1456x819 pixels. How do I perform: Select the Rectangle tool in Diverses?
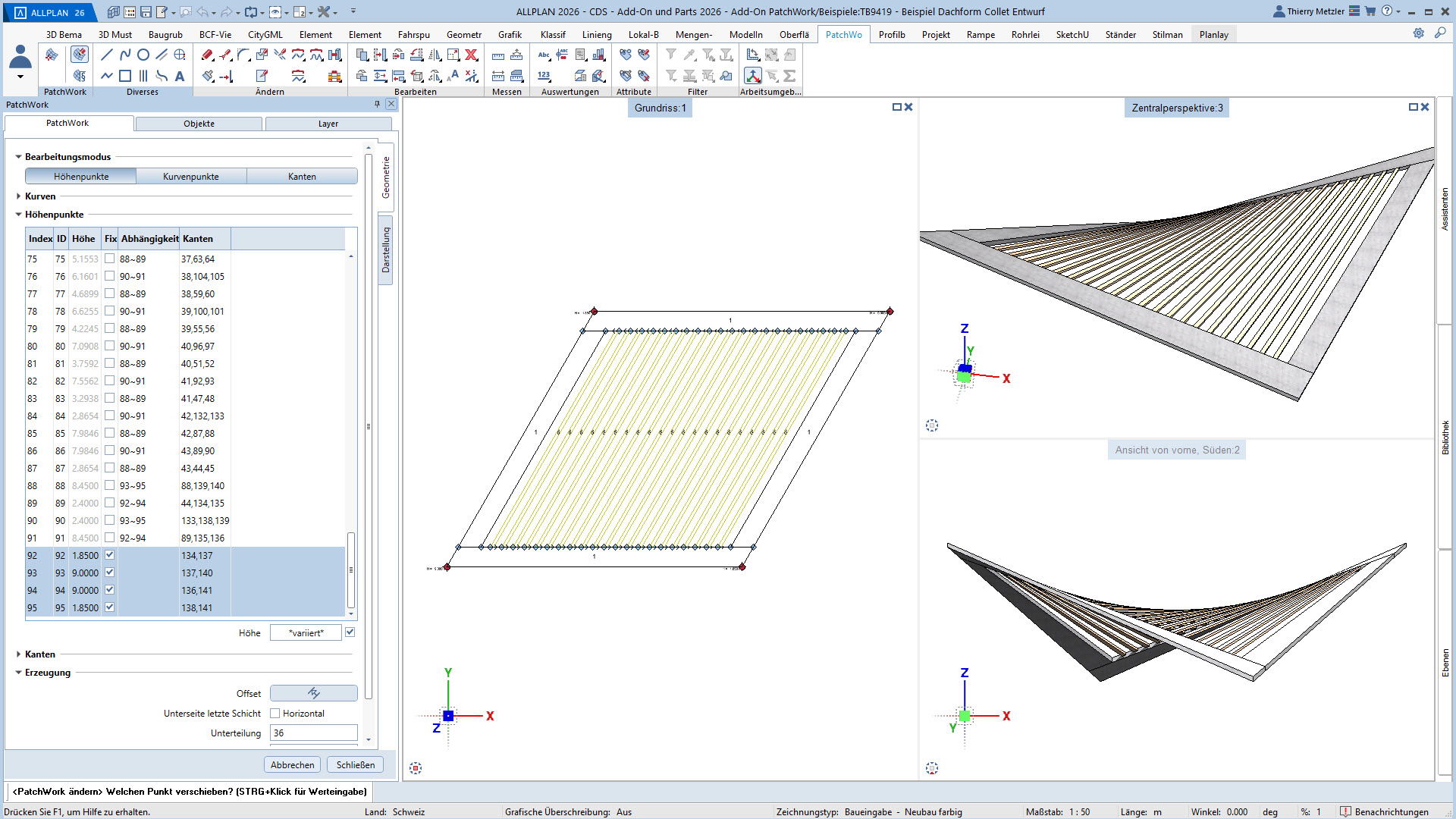(125, 76)
